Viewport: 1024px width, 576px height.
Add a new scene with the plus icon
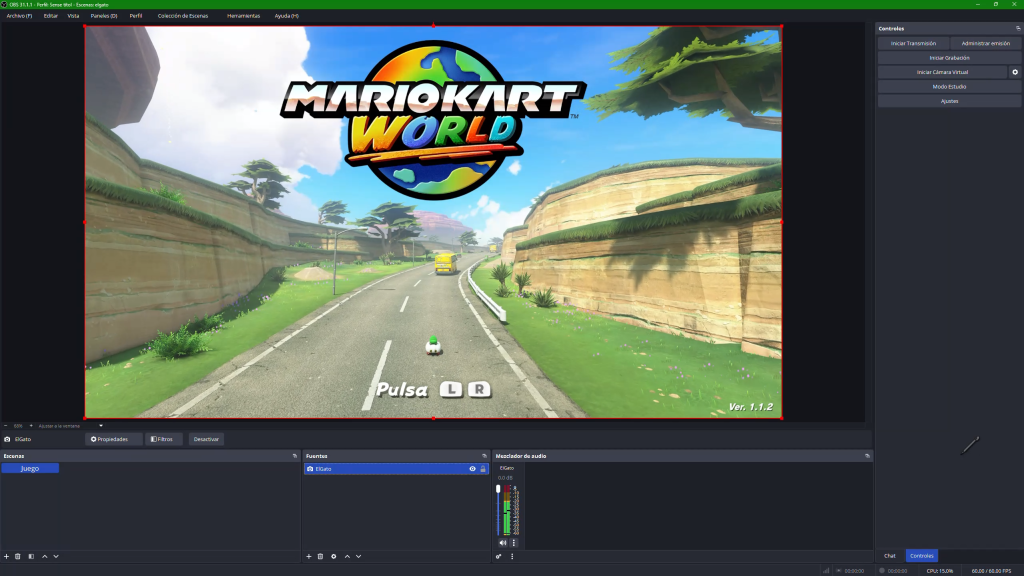[x=6, y=556]
